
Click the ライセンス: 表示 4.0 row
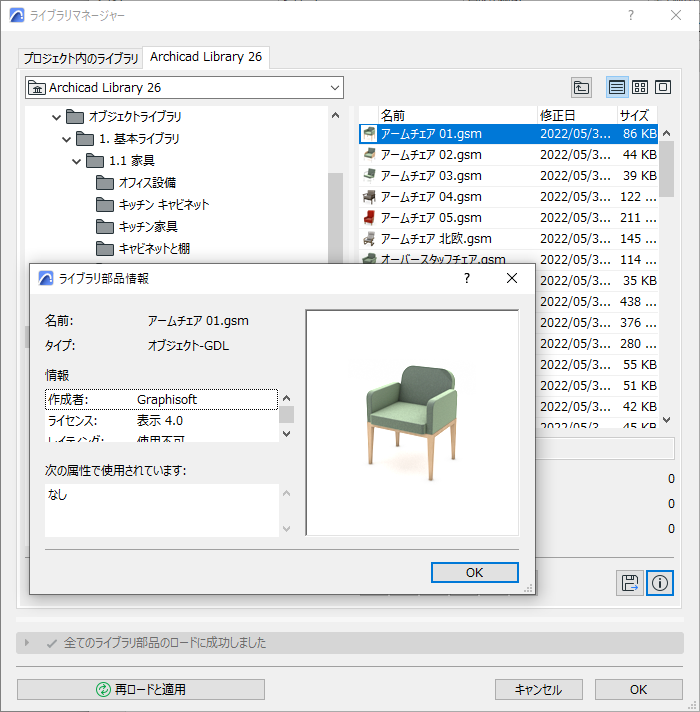(162, 420)
